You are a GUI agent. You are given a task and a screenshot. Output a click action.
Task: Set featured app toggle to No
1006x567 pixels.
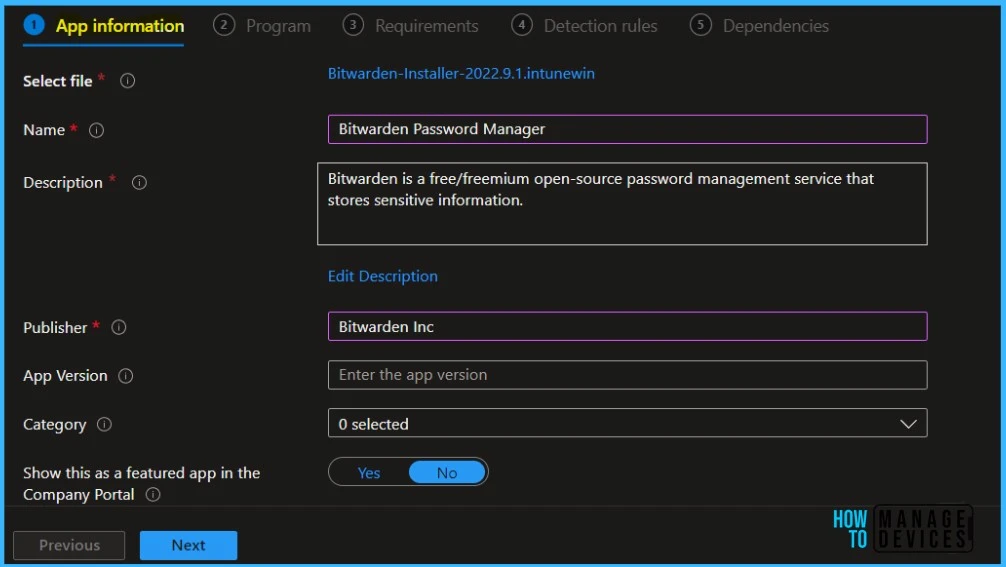click(447, 473)
